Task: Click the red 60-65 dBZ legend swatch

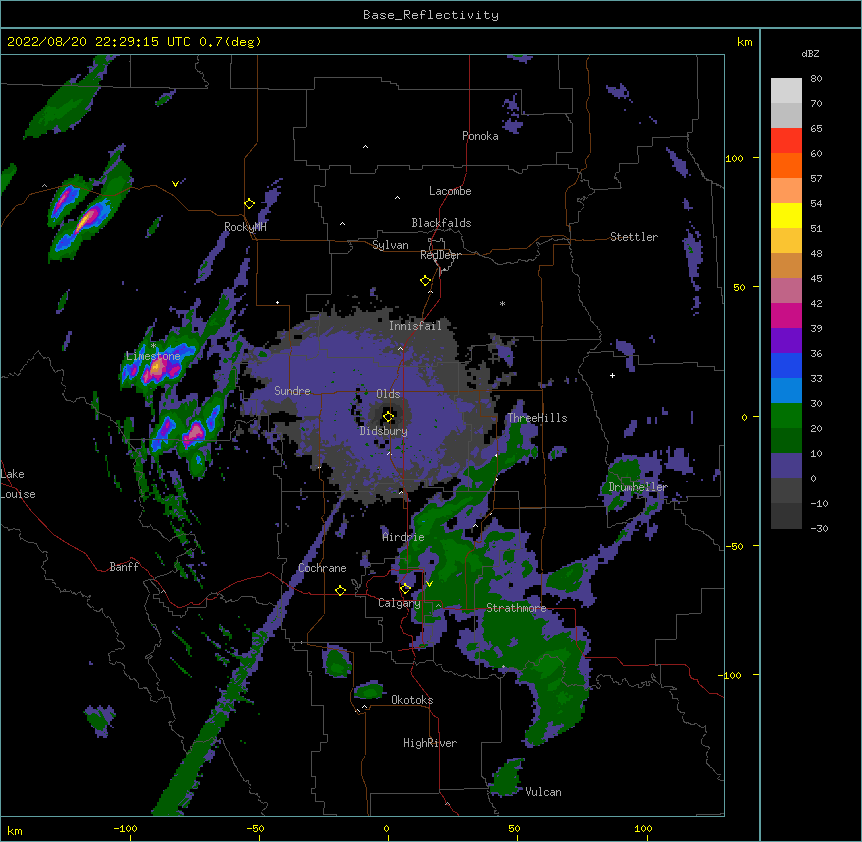Action: (x=786, y=141)
